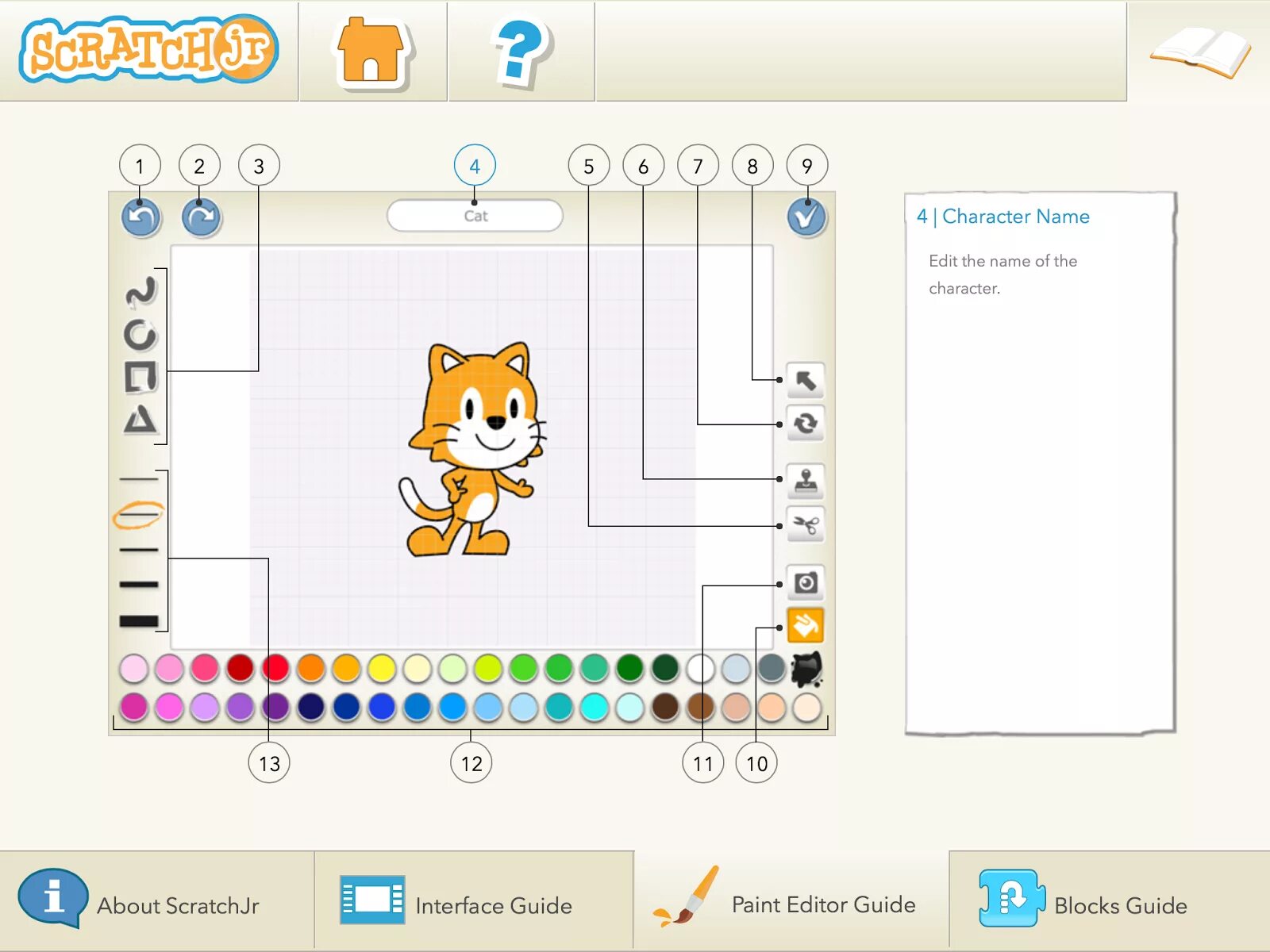Select the Cut scissors tool
1270x952 pixels.
click(806, 524)
